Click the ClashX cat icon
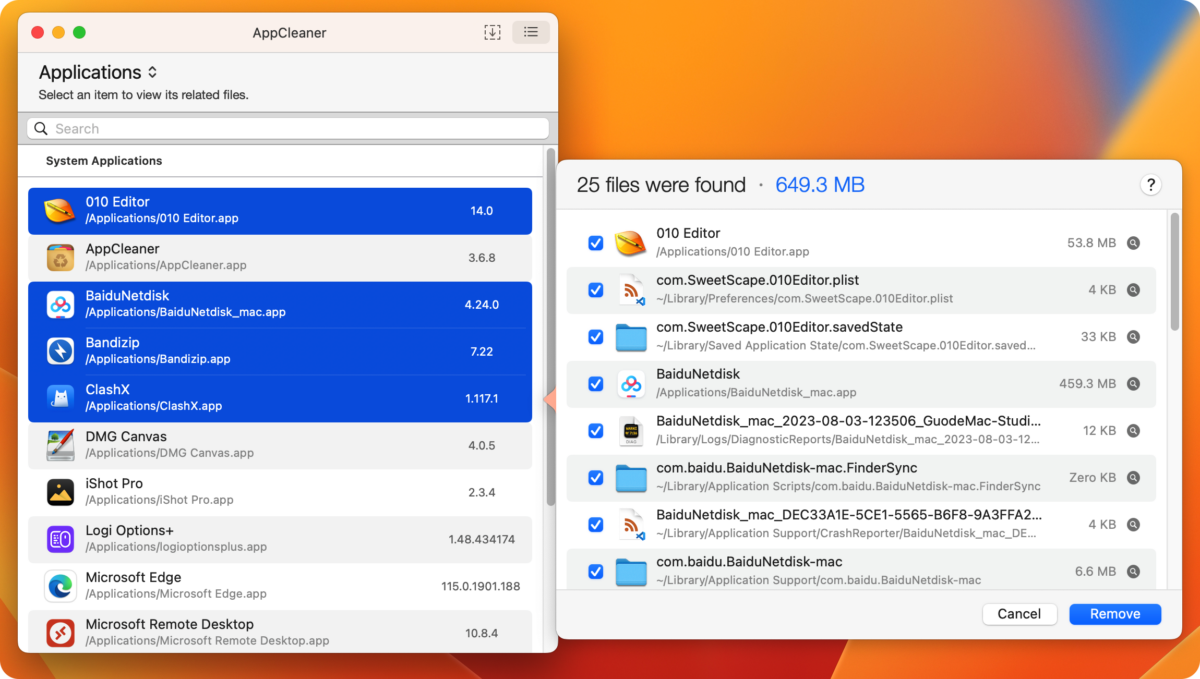1200x679 pixels. coord(60,398)
